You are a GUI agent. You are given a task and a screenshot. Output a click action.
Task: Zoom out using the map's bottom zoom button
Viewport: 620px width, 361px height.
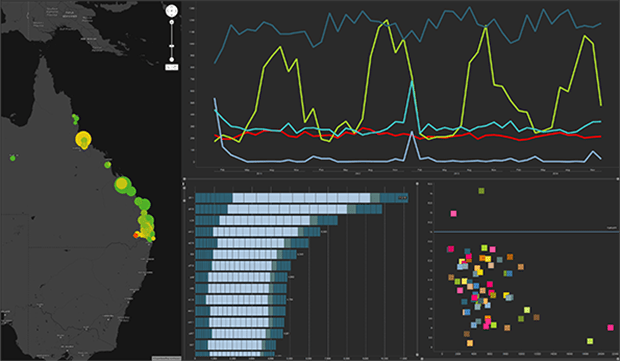click(x=172, y=59)
